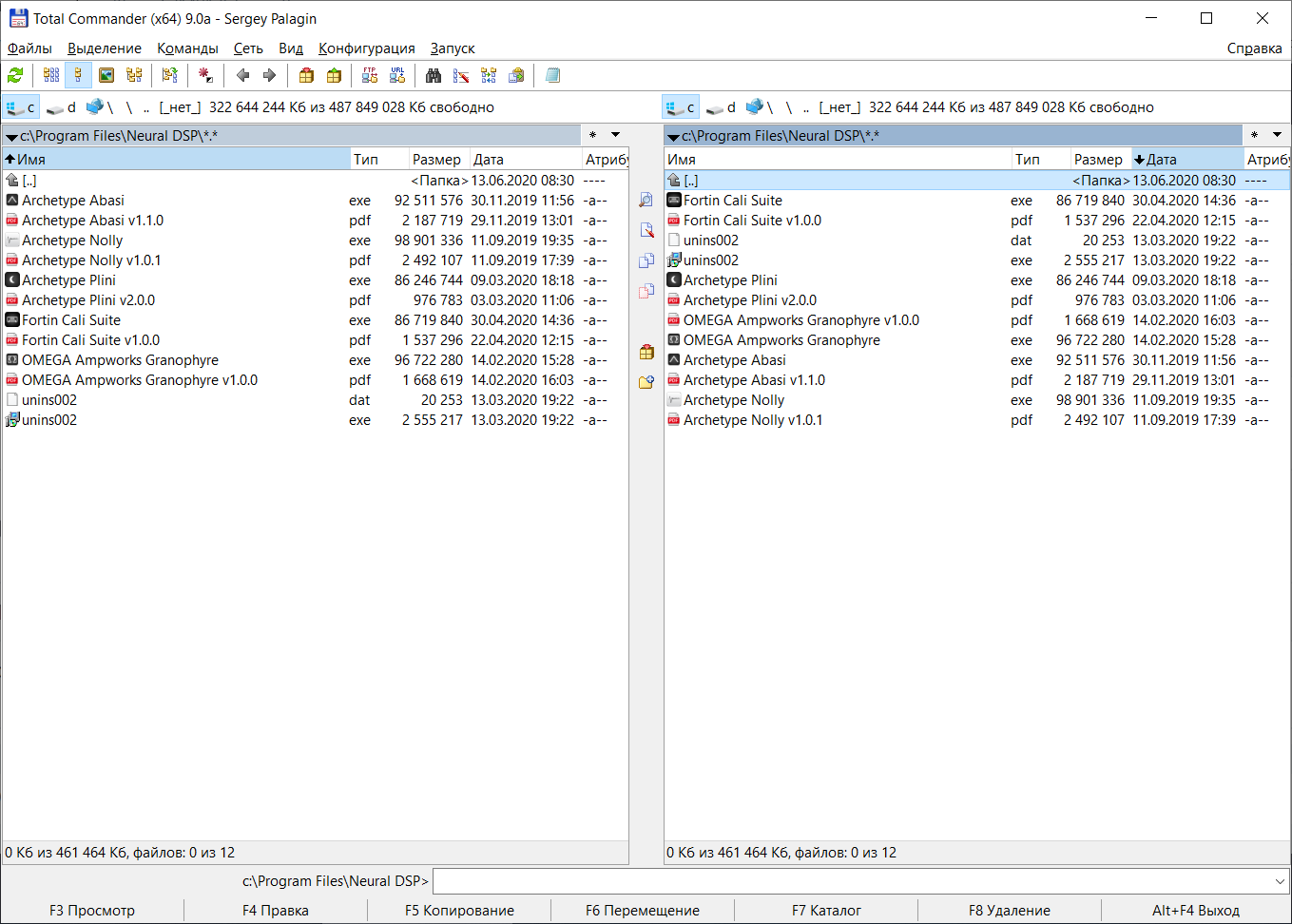Click F3 Просмотр button
Viewport: 1292px width, 924px height.
coord(92,910)
